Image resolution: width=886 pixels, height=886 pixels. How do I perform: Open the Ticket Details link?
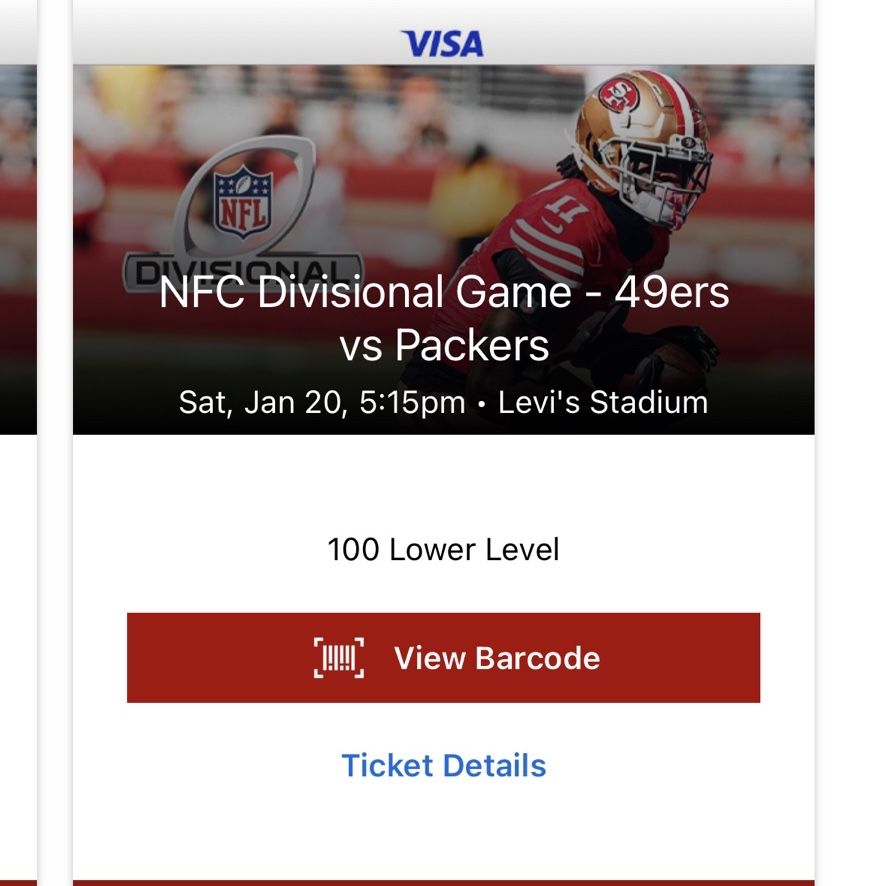[x=444, y=766]
